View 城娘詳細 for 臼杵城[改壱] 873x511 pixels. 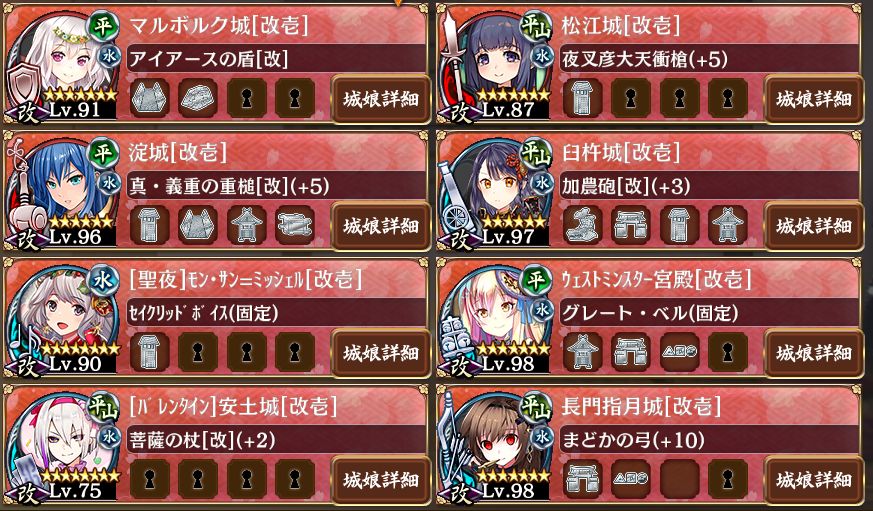[x=814, y=226]
